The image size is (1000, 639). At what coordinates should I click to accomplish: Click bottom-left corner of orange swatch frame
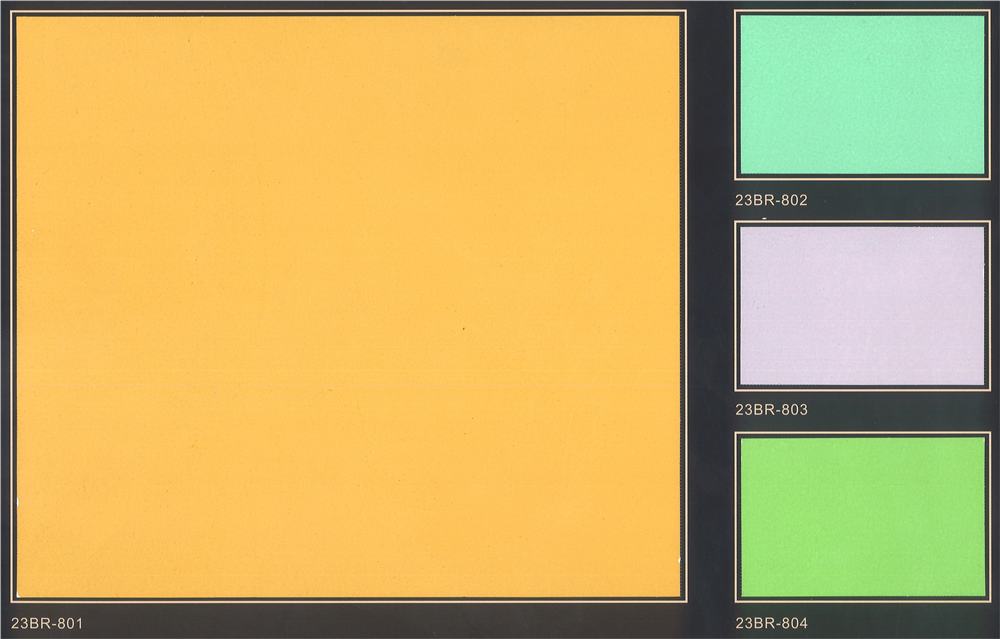point(11,601)
